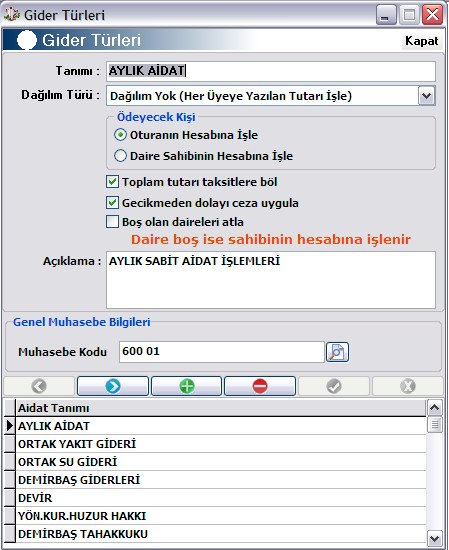Open the Dağılım Türü dropdown list

427,95
